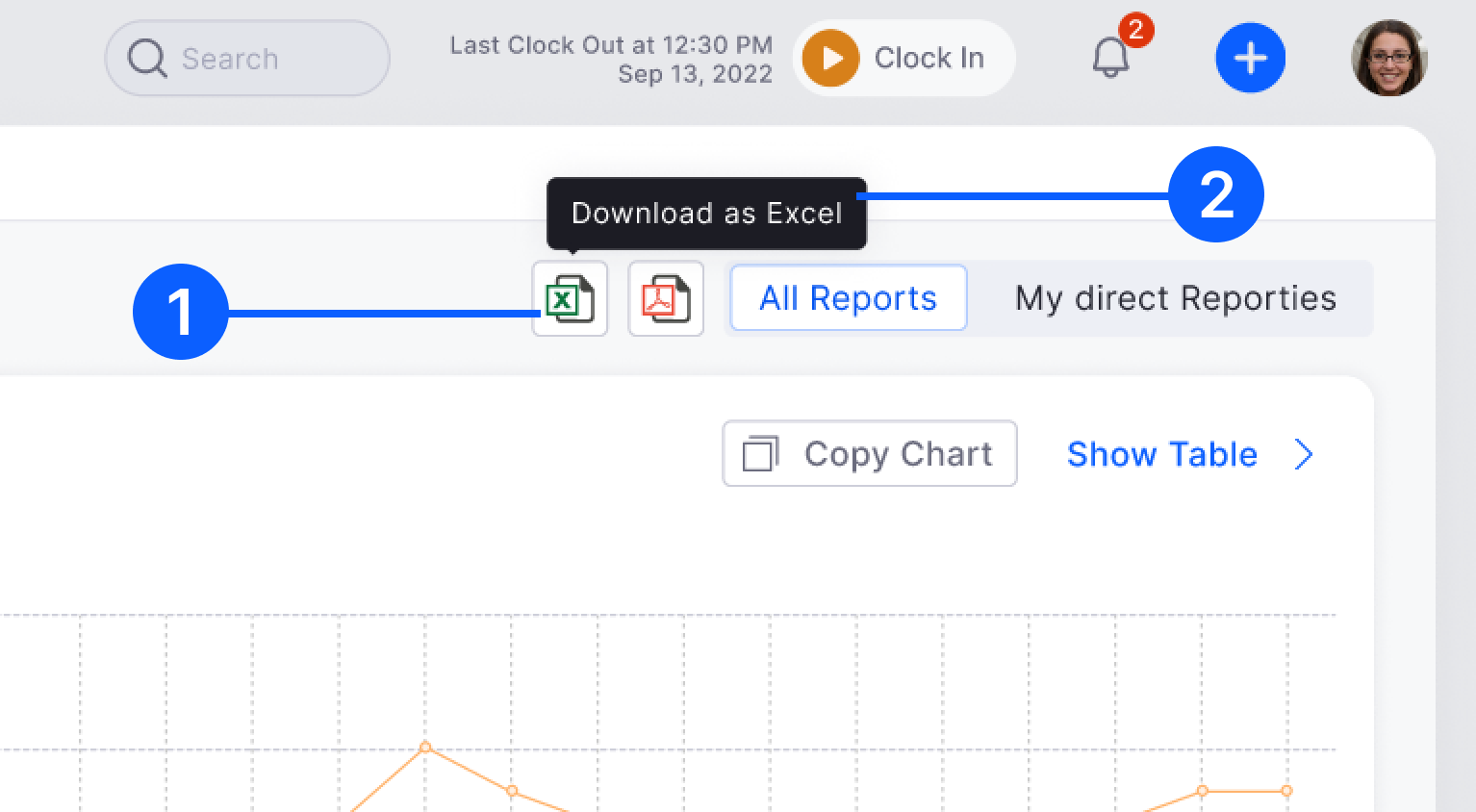The height and width of the screenshot is (812, 1476).
Task: Open the search magnifier icon
Action: pos(146,58)
